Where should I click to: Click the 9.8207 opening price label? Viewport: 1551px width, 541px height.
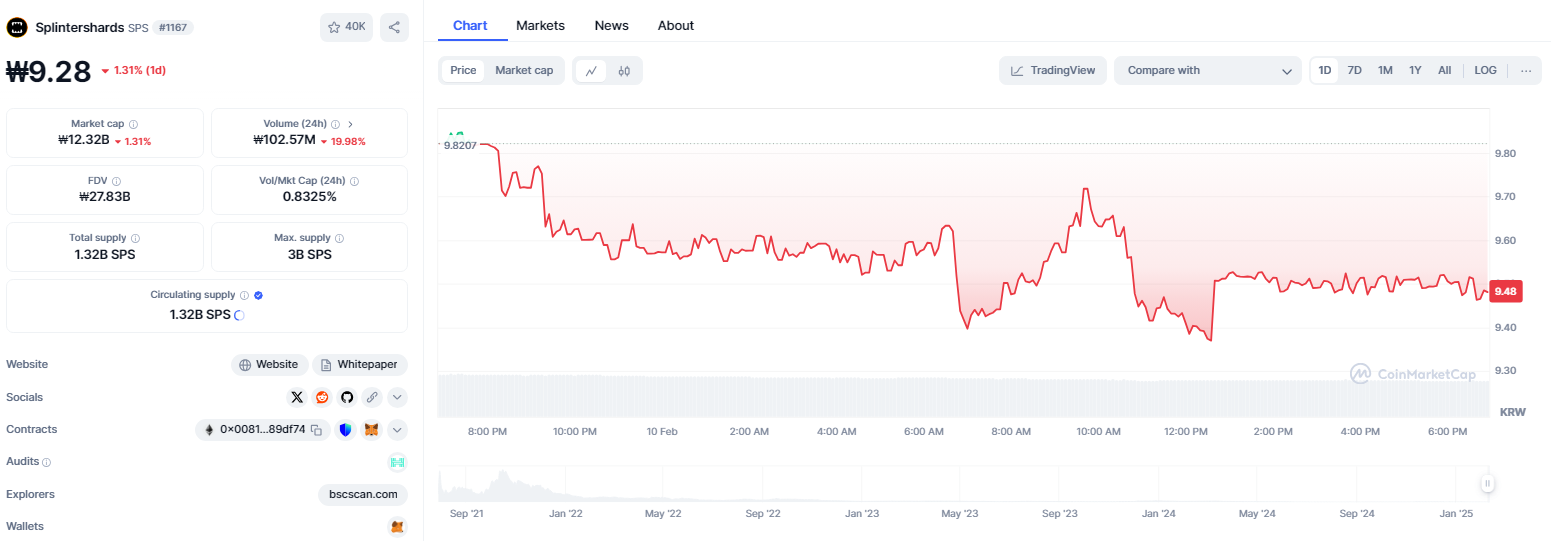[460, 145]
